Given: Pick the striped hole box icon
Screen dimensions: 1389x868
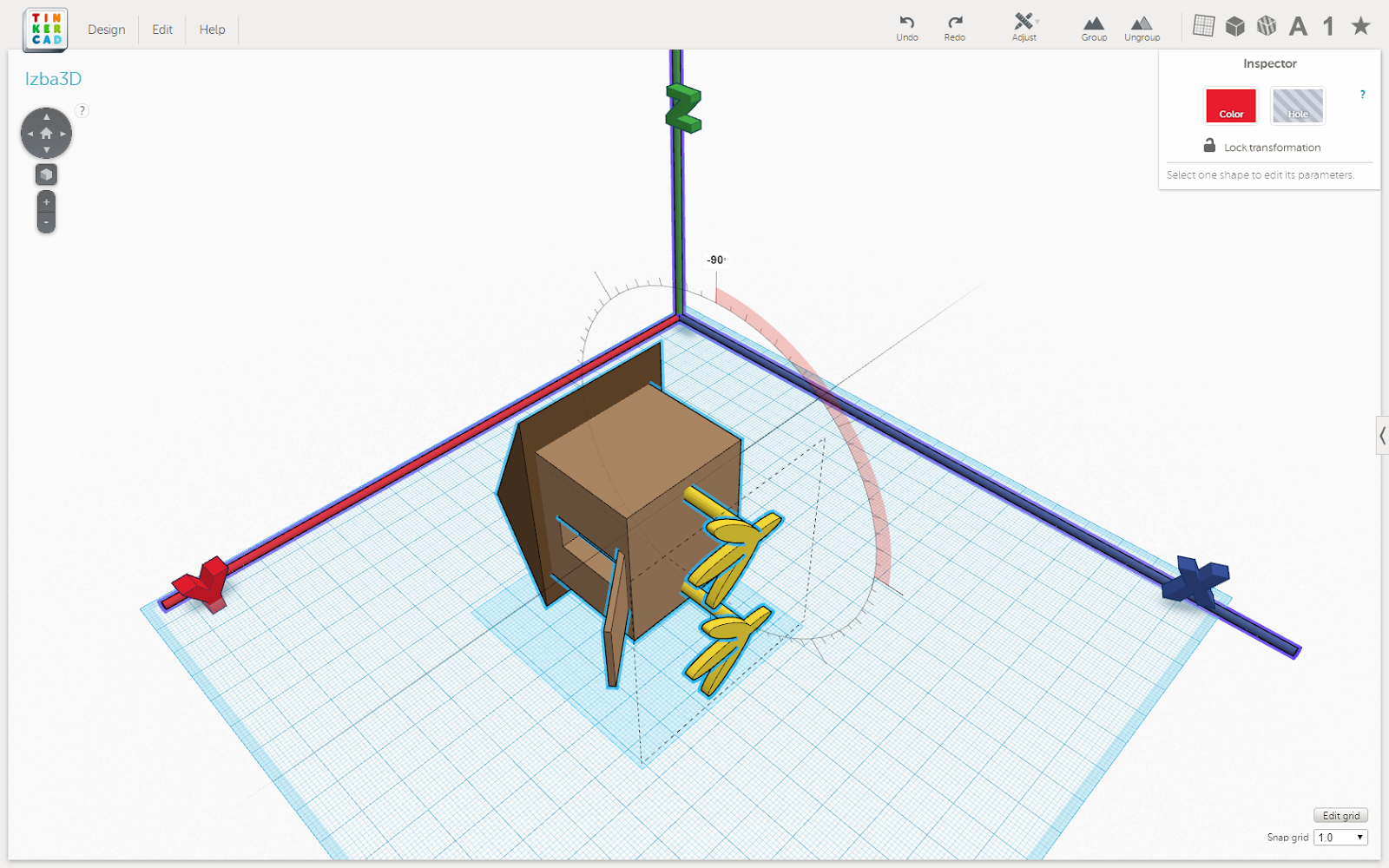Looking at the screenshot, I should click(1267, 26).
